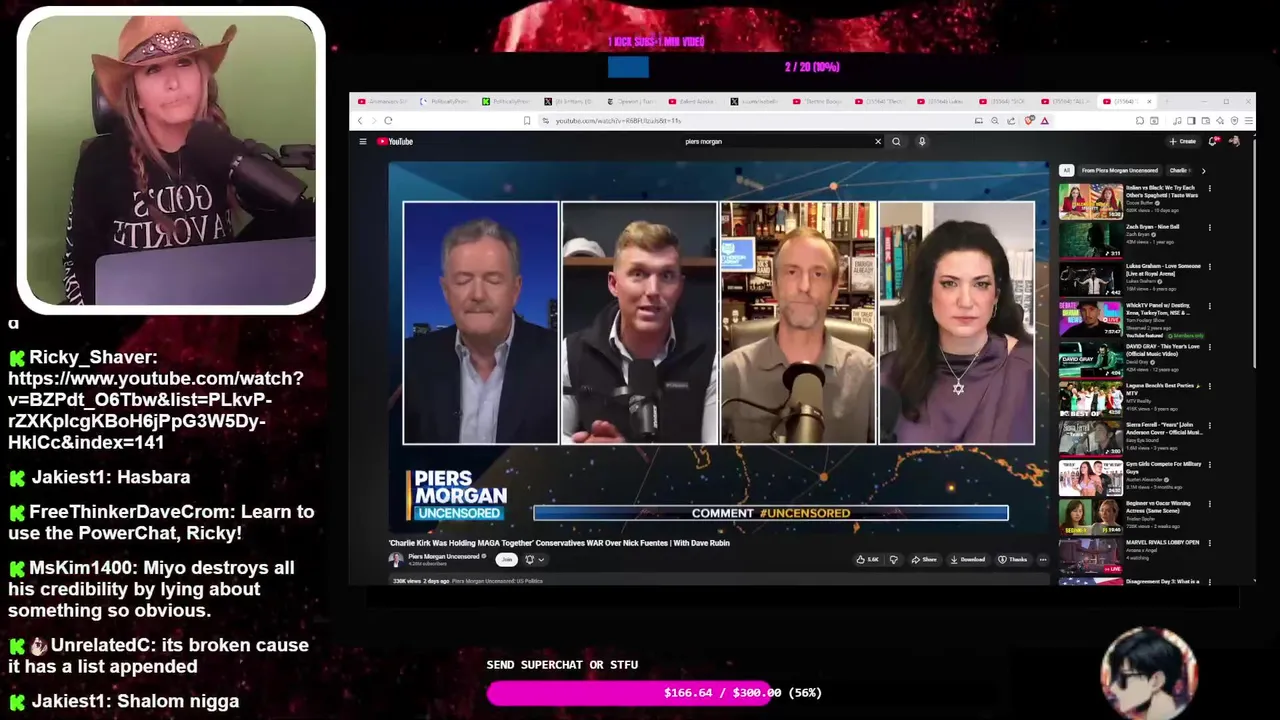Click the Brave rewards triangle icon
This screenshot has height=720, width=1280.
click(x=1044, y=120)
